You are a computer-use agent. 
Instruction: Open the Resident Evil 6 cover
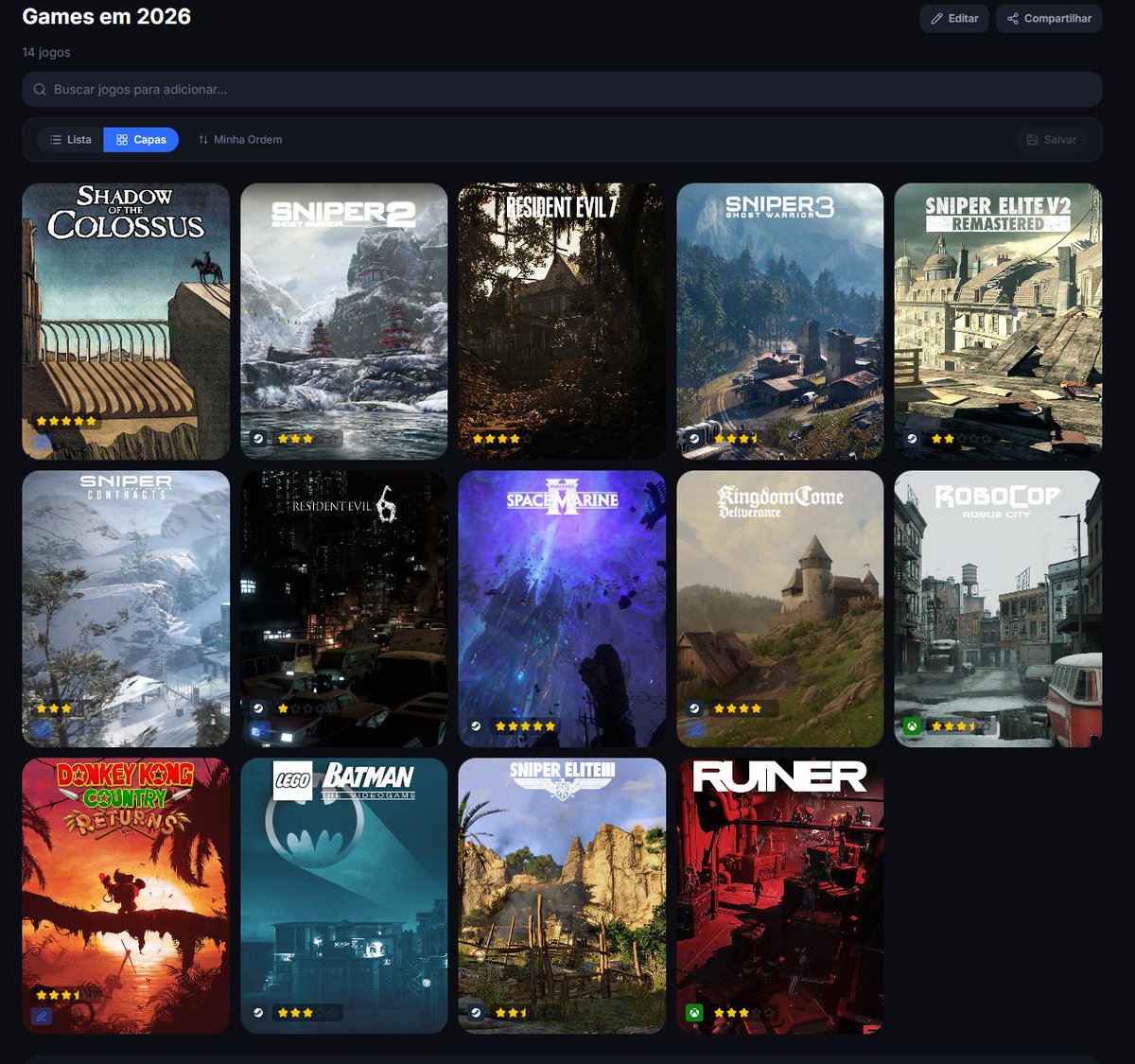[344, 609]
